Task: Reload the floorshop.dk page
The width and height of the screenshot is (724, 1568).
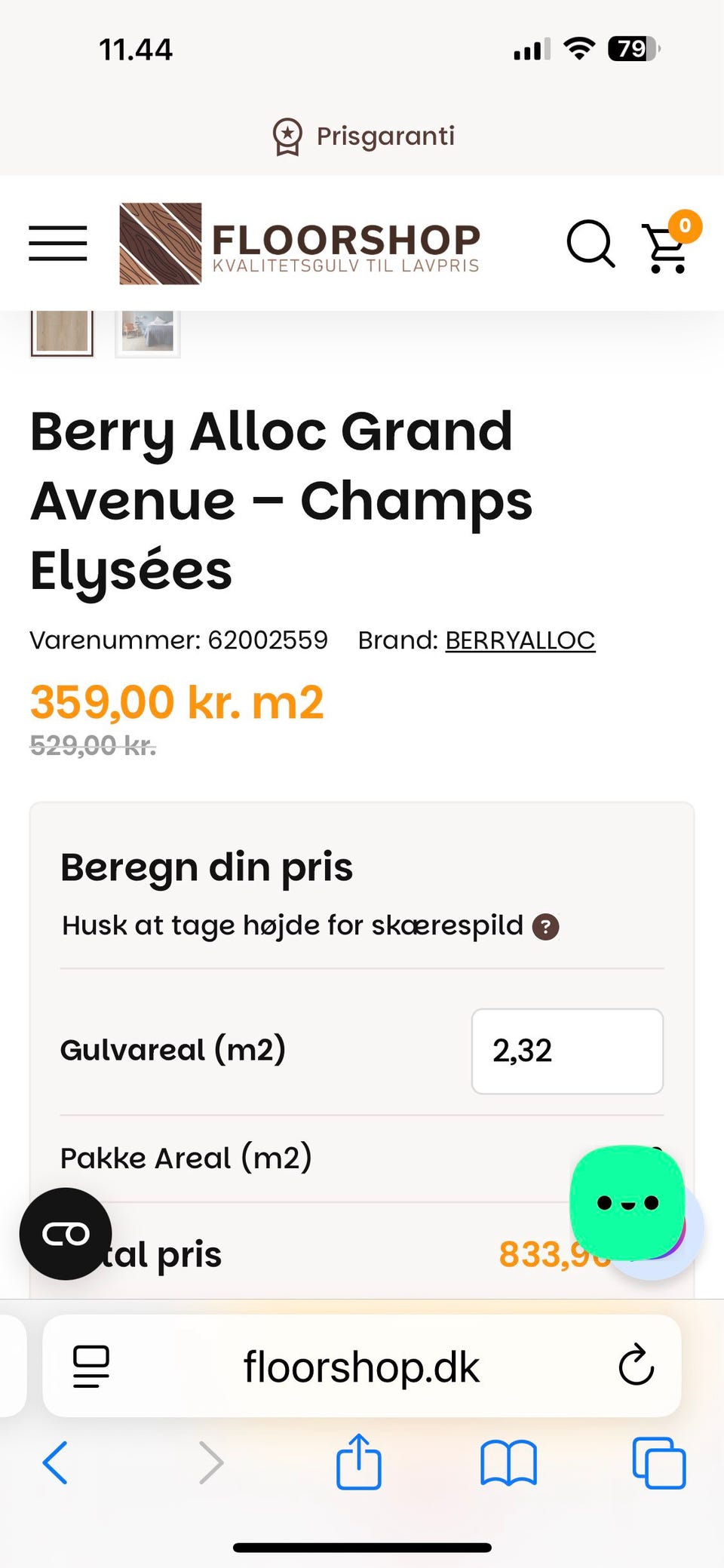Action: (636, 1365)
